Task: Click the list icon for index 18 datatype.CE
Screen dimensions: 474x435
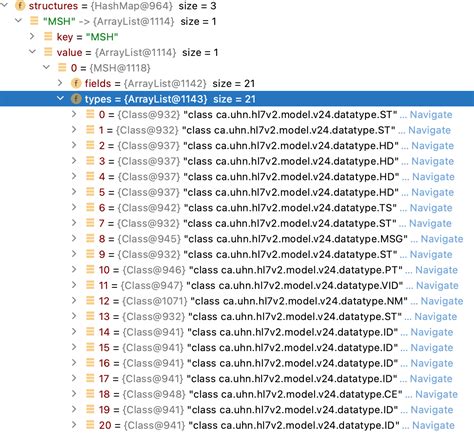Action: pos(90,394)
